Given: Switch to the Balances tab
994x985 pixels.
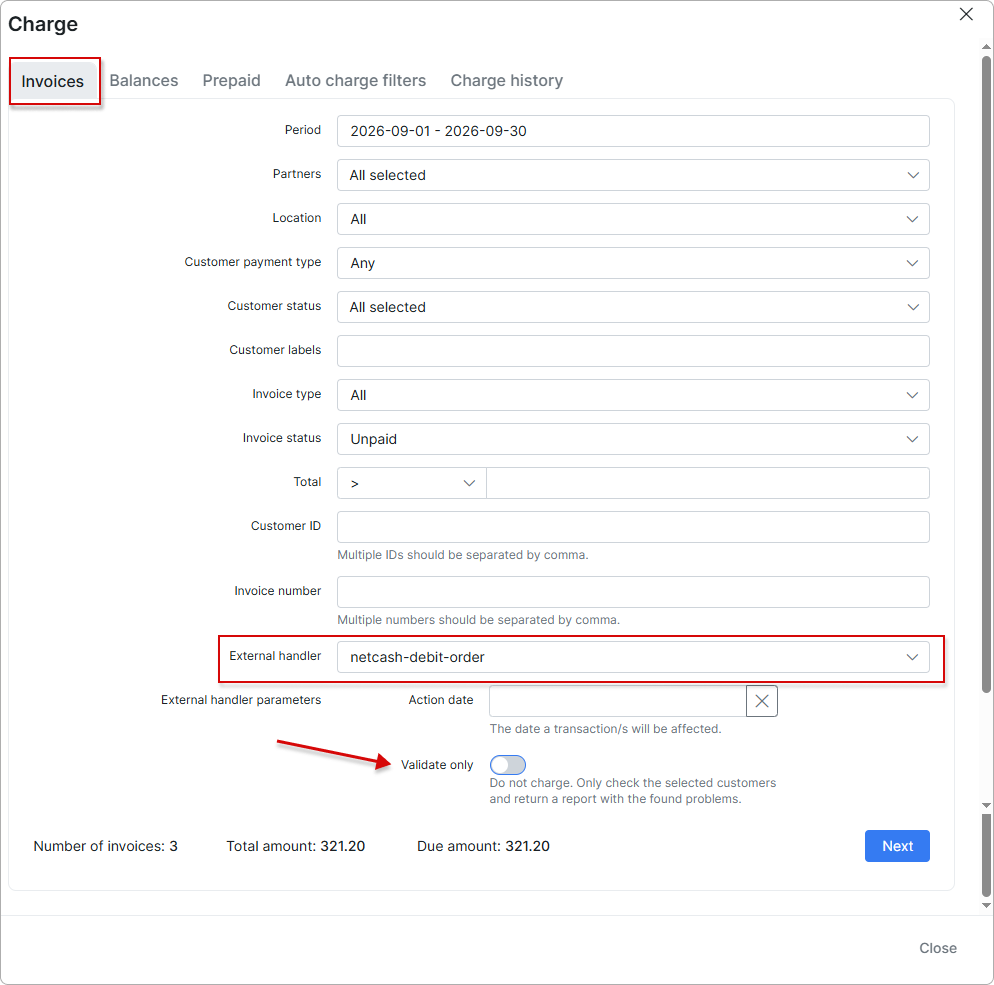Looking at the screenshot, I should 143,80.
